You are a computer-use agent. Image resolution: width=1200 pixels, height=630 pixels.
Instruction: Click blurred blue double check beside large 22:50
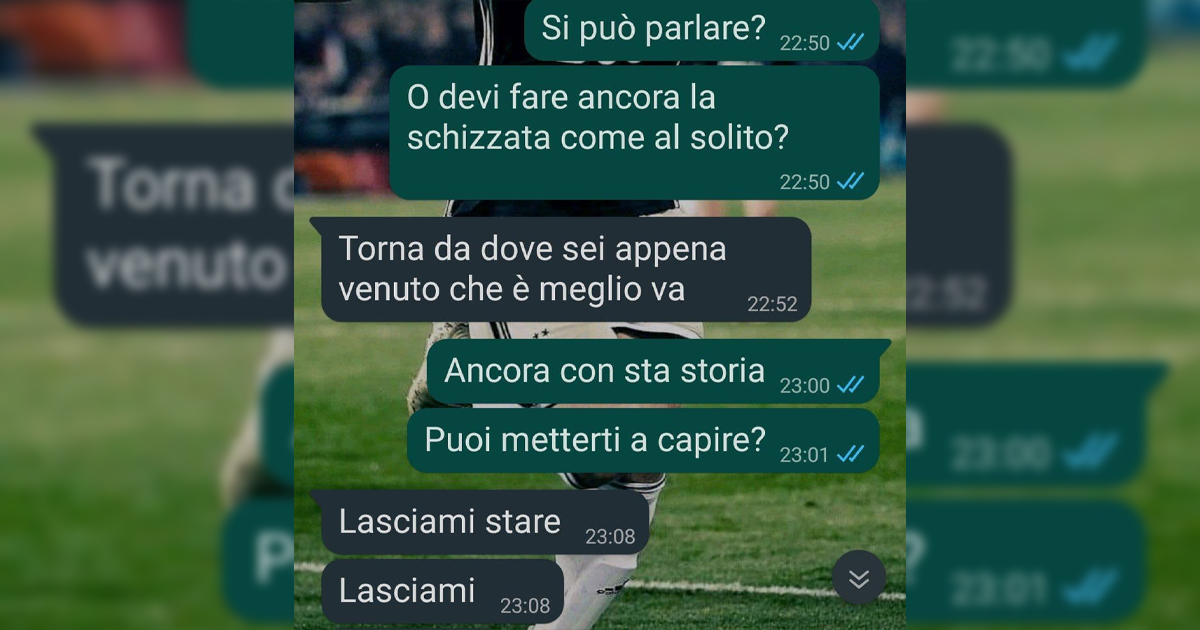(x=1092, y=55)
